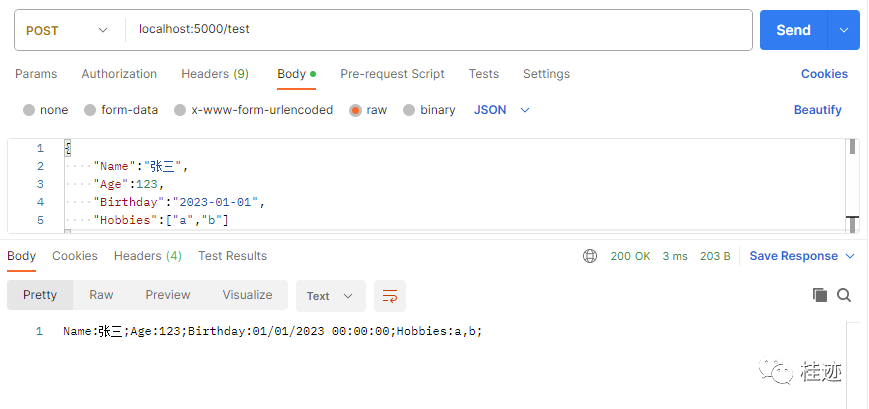Toggle the response line-wrap icon

(x=390, y=296)
